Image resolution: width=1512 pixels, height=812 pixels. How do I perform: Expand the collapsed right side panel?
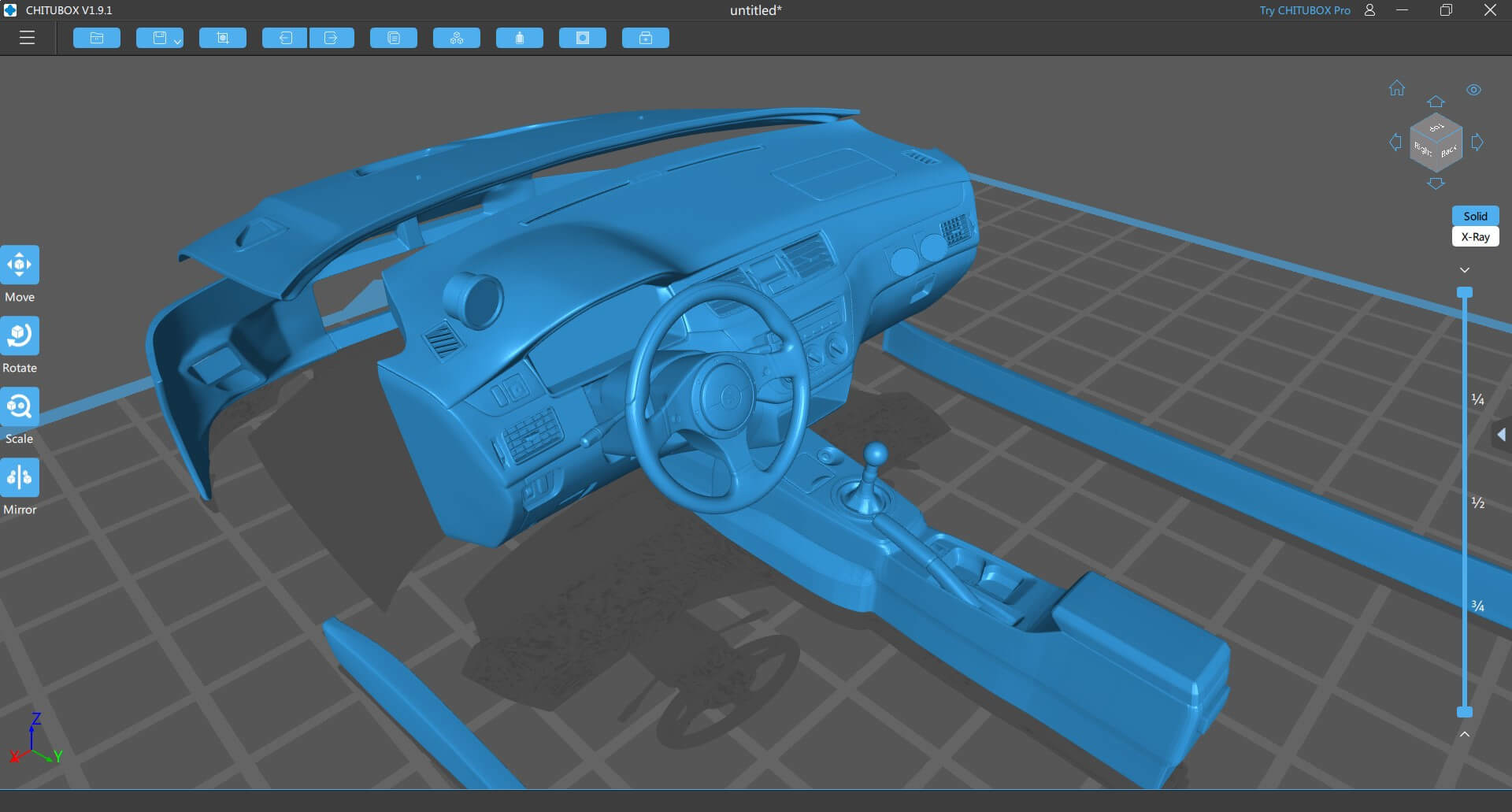click(x=1501, y=435)
